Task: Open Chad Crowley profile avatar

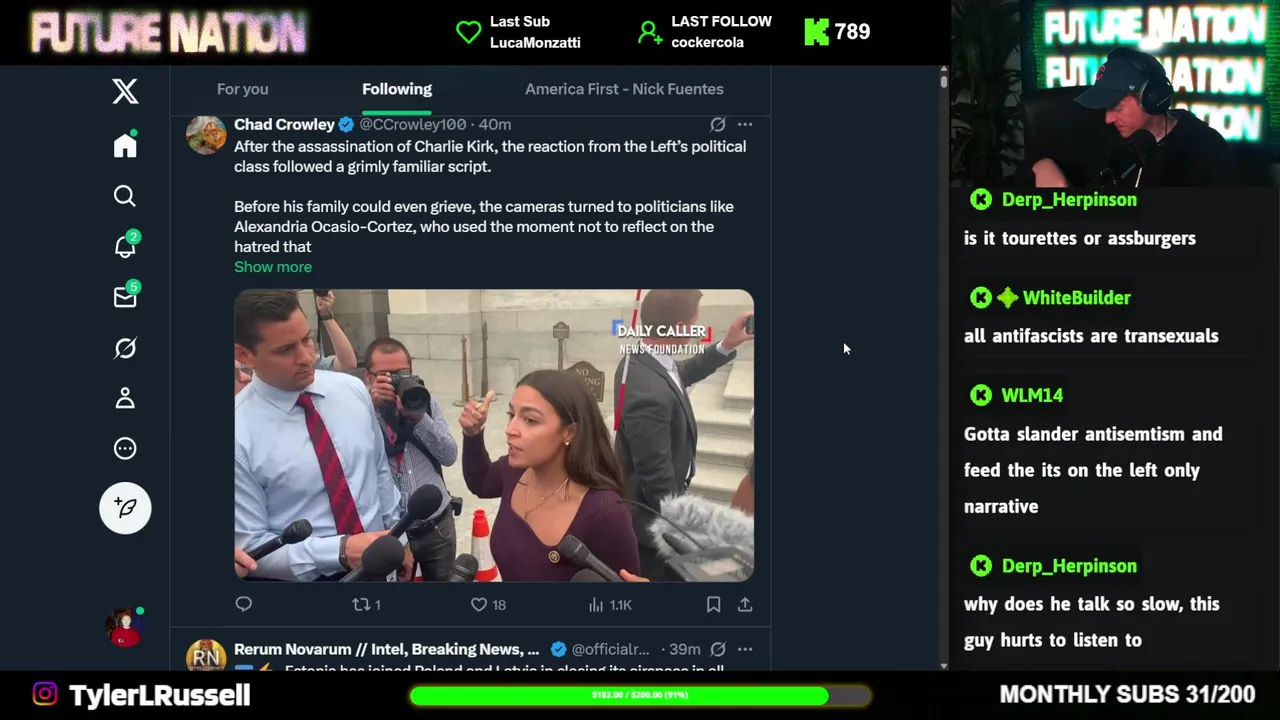Action: [x=206, y=135]
